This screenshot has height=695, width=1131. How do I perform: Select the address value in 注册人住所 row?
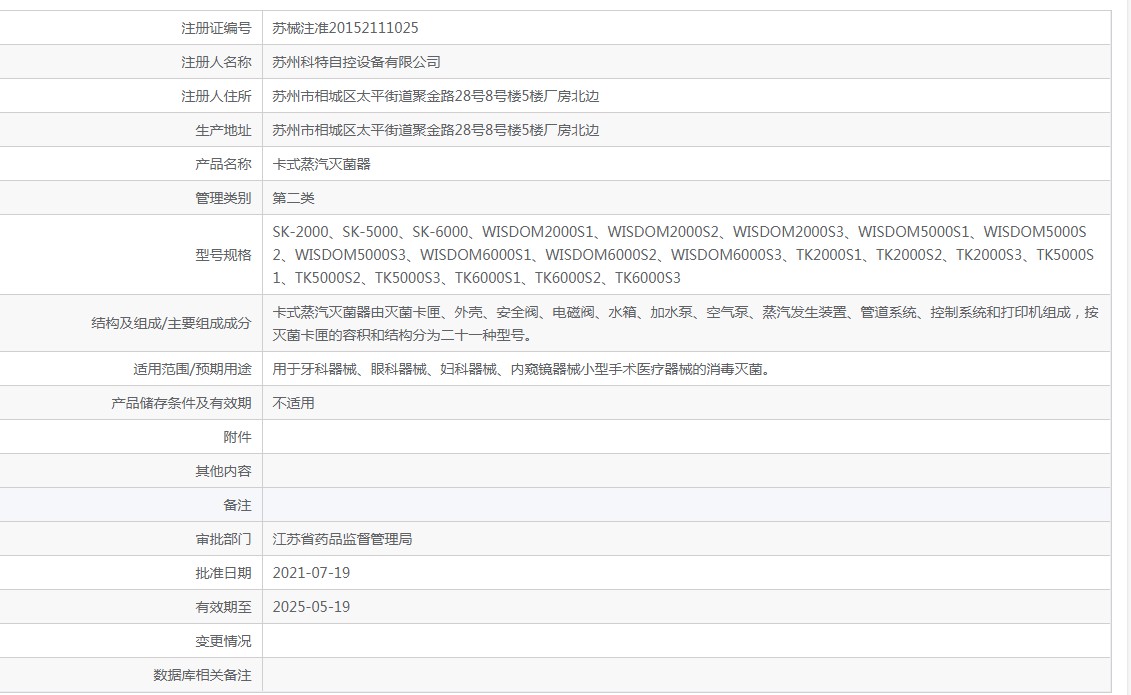point(436,96)
